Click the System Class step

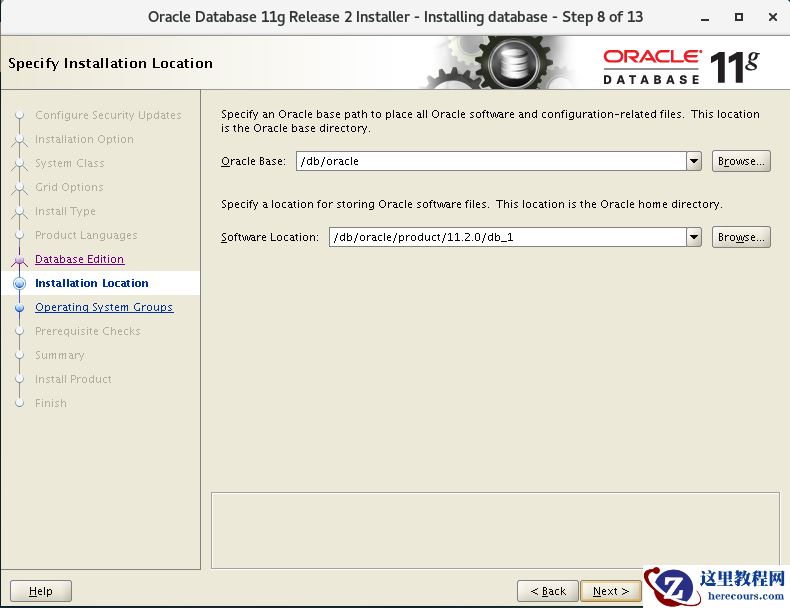70,163
